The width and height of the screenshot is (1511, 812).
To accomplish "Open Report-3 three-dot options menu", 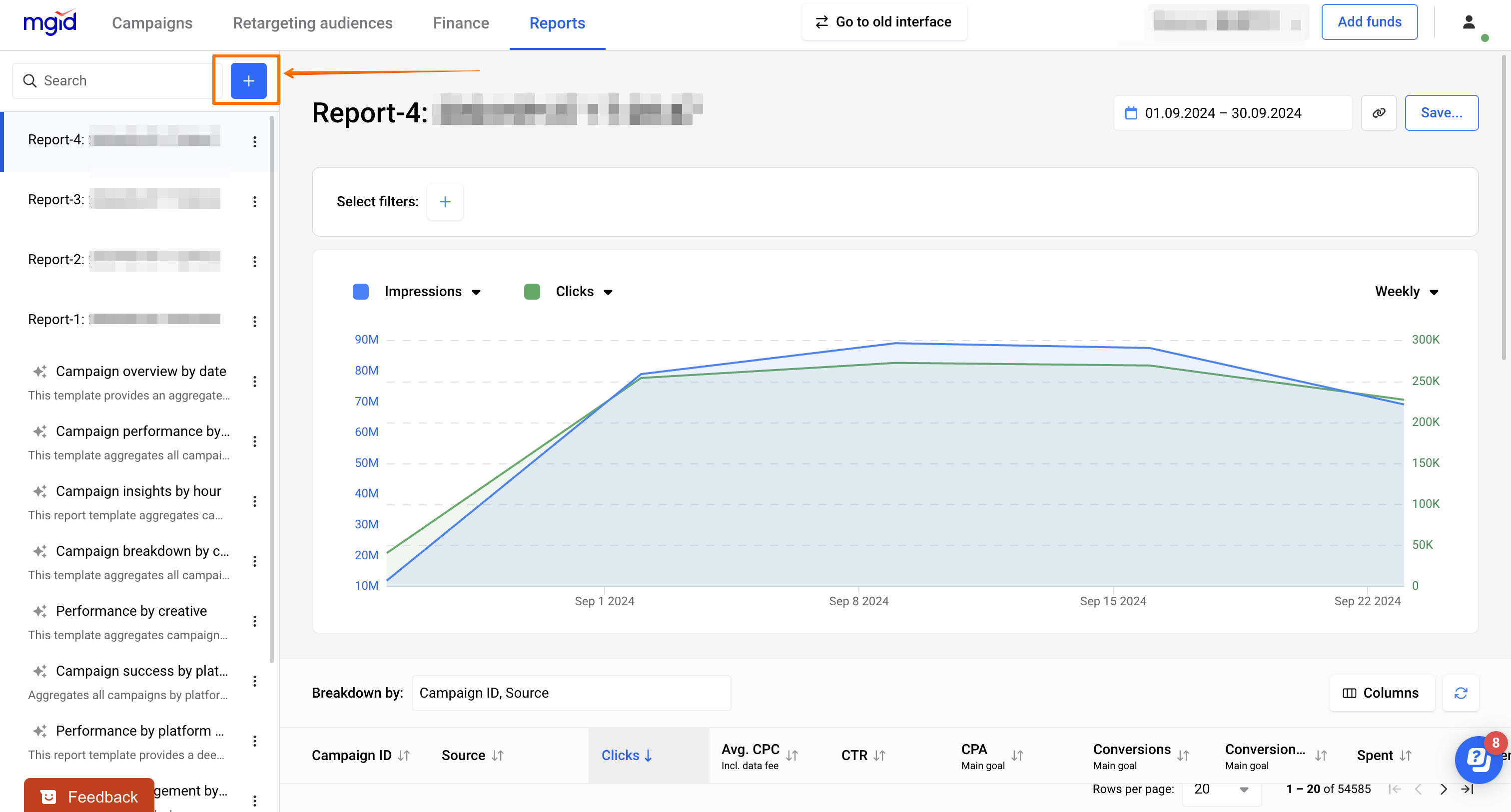I will pos(254,202).
